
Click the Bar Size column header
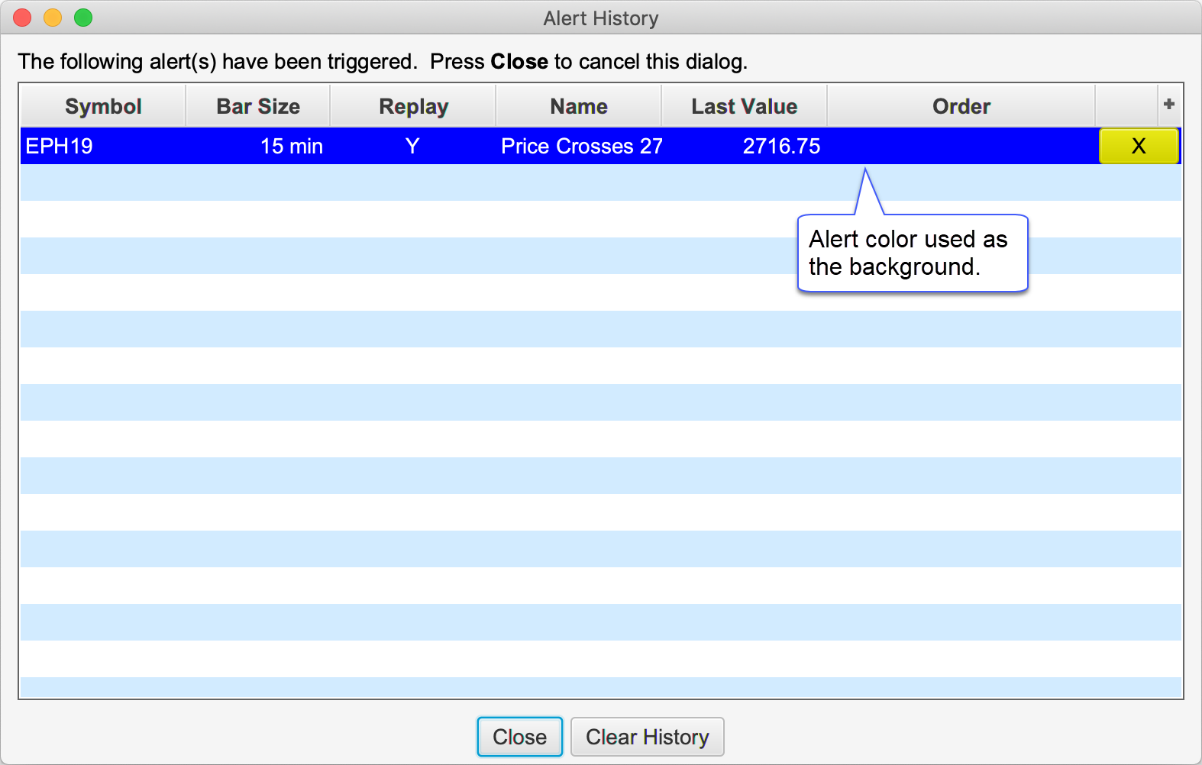point(258,106)
